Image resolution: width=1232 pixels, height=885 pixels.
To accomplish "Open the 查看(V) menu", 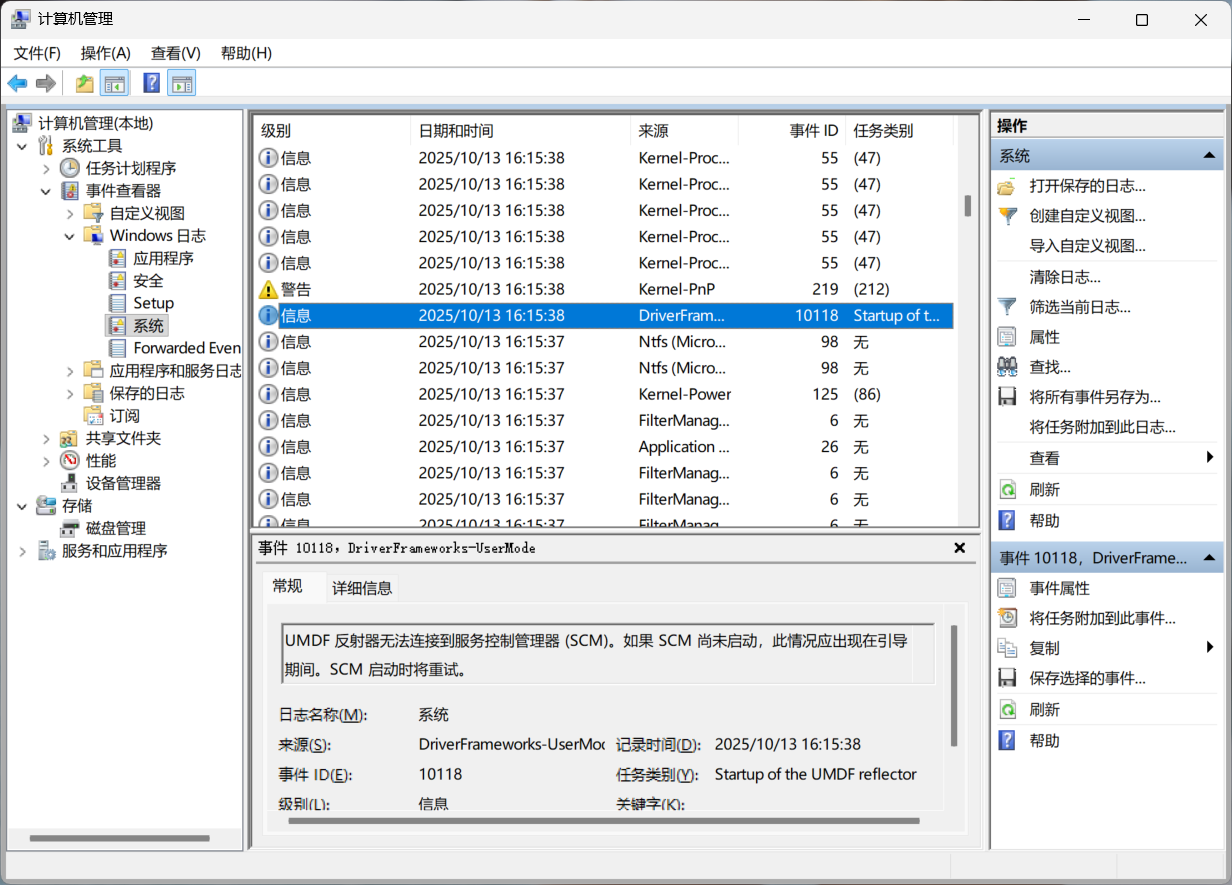I will (176, 53).
